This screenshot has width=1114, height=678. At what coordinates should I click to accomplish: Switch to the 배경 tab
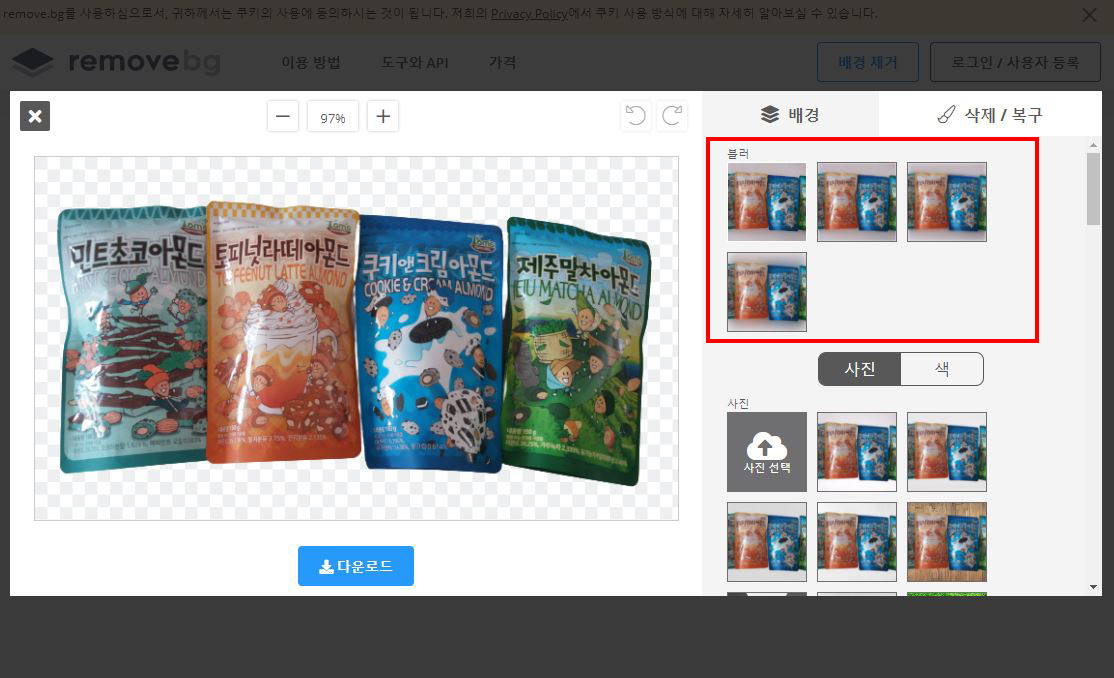coord(790,114)
